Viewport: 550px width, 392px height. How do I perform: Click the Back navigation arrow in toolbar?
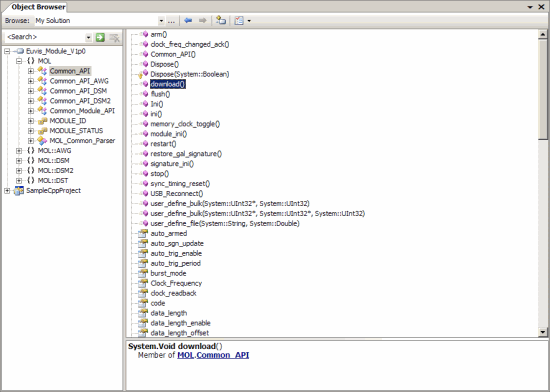(188, 20)
